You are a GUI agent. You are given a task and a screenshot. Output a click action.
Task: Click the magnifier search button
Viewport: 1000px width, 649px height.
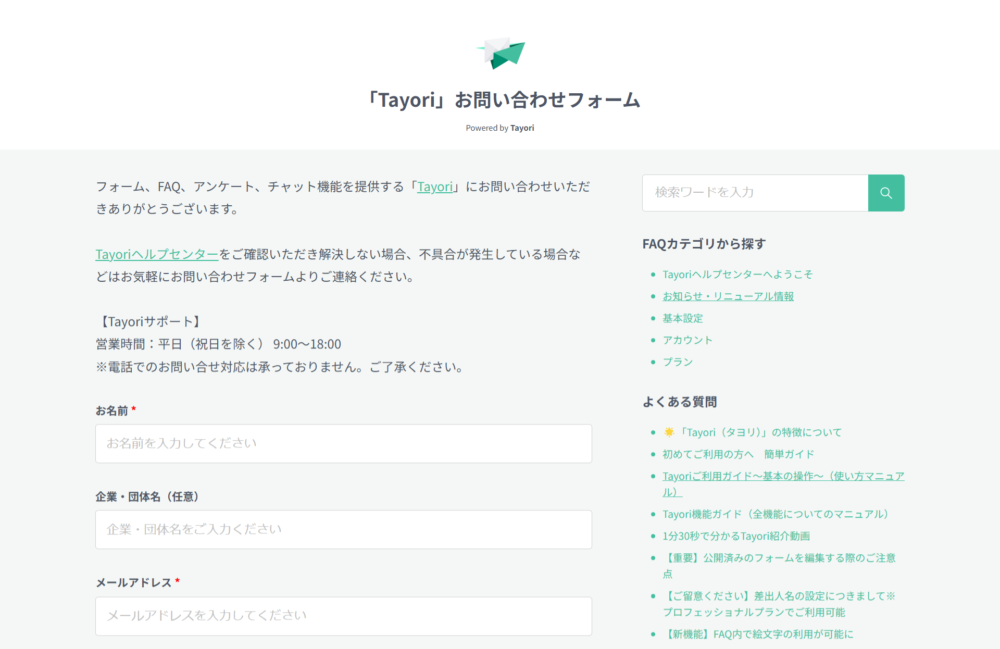click(x=886, y=193)
